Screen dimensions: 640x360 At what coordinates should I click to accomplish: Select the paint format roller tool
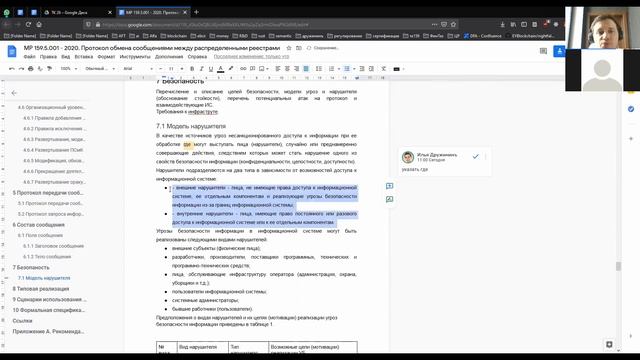click(49, 69)
